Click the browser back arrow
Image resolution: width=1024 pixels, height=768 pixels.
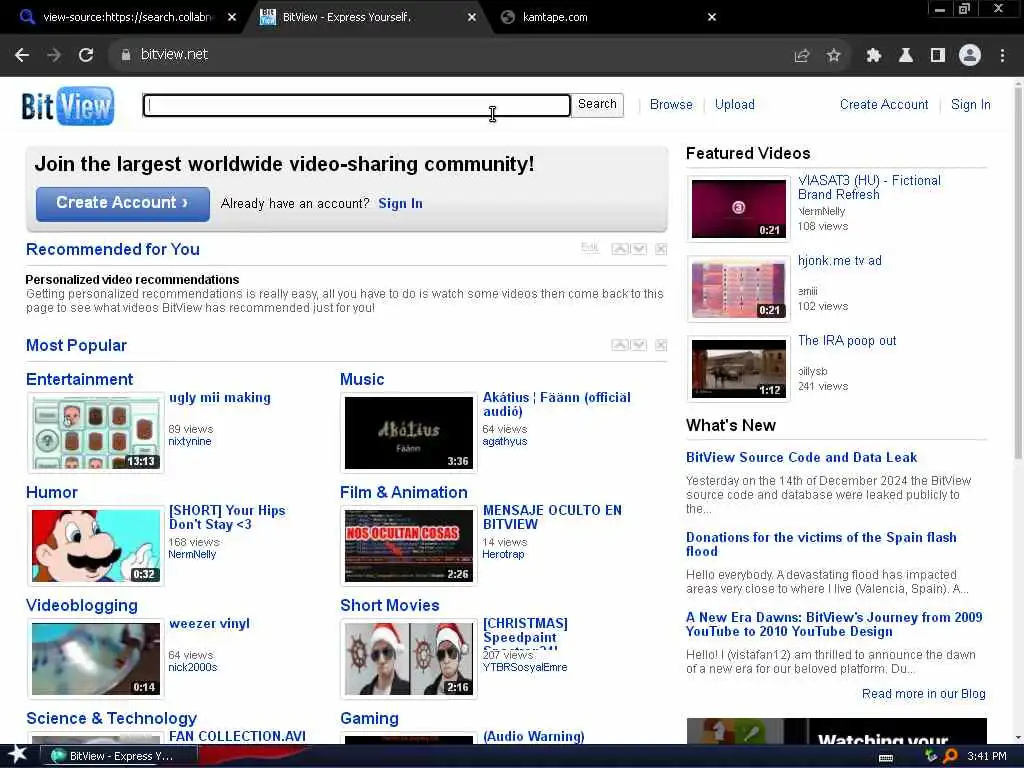coord(22,55)
